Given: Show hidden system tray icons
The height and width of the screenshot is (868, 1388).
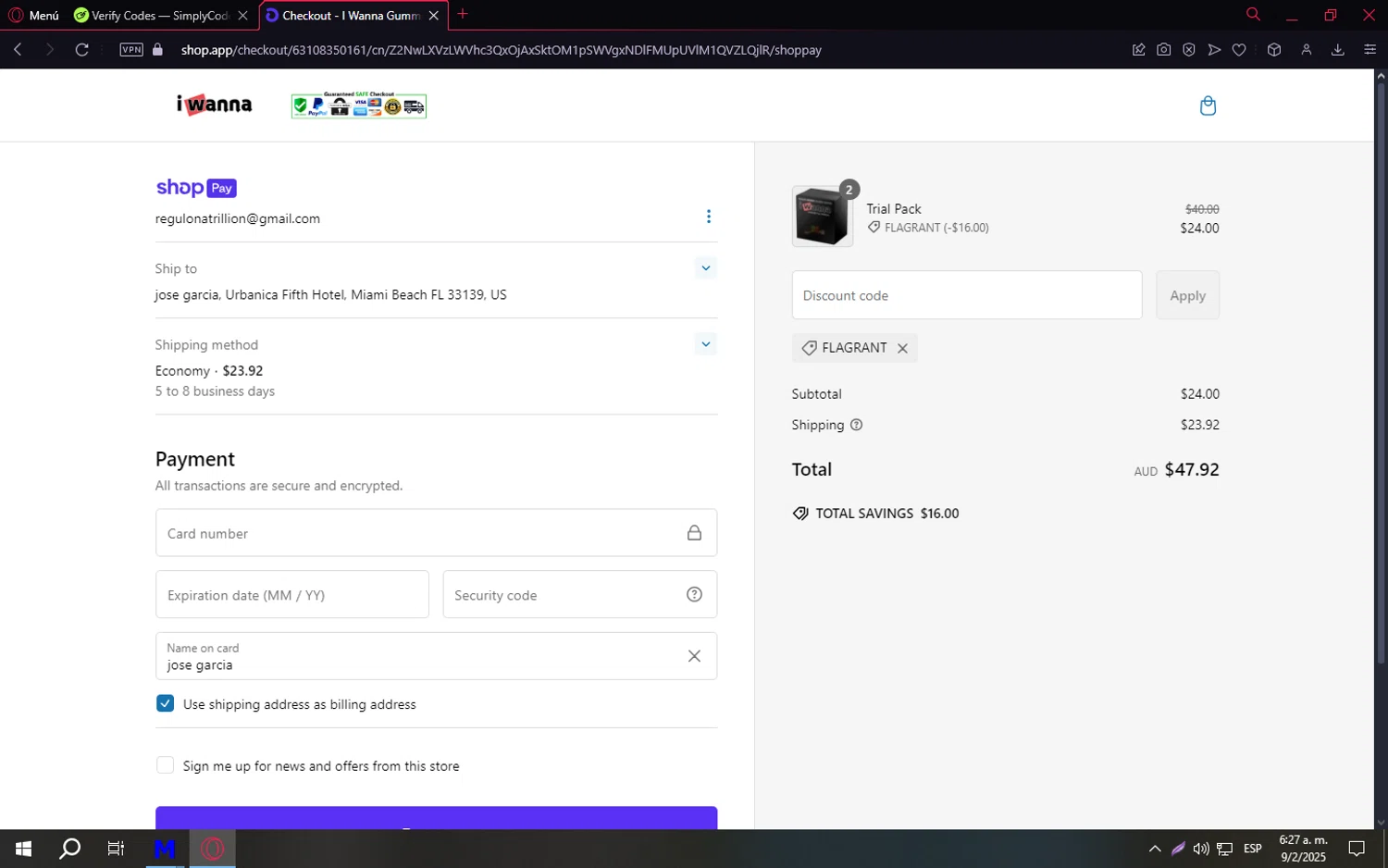Looking at the screenshot, I should (1155, 849).
